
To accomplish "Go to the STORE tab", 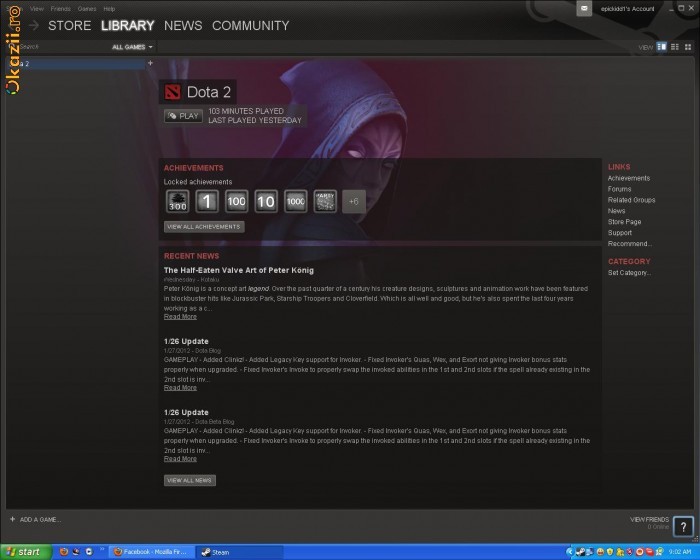I will click(x=69, y=25).
